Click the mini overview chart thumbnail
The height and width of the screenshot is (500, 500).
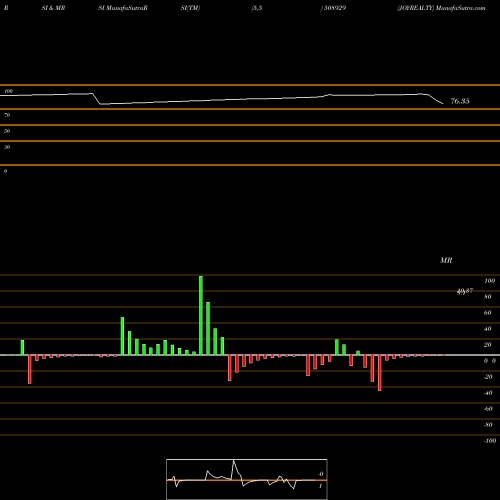[247, 479]
